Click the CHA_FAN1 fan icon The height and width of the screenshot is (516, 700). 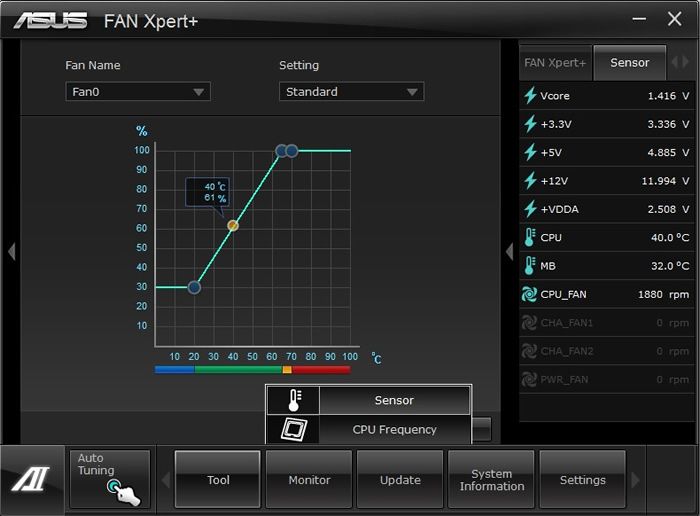529,323
